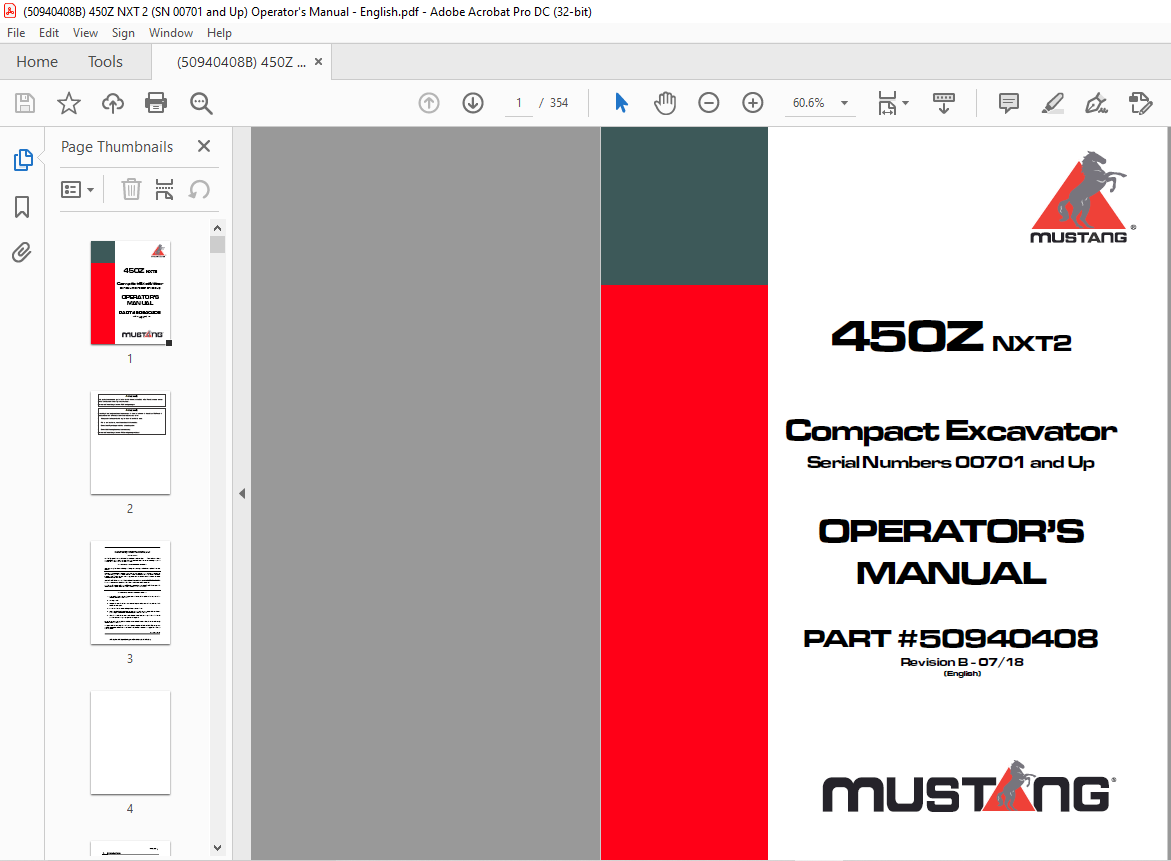Zoom in with plus button

753,103
